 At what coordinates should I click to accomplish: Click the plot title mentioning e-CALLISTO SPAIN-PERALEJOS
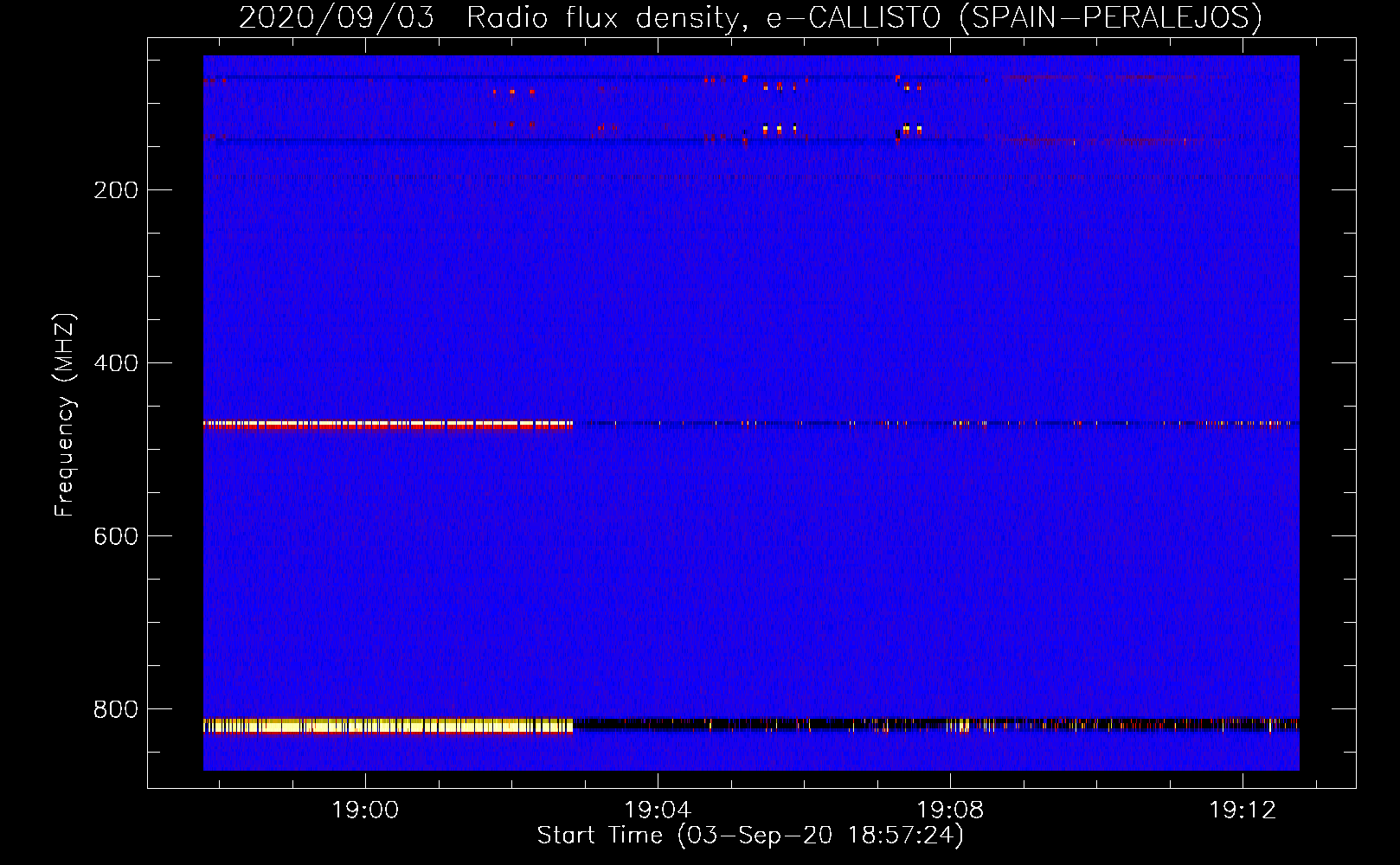point(750,17)
